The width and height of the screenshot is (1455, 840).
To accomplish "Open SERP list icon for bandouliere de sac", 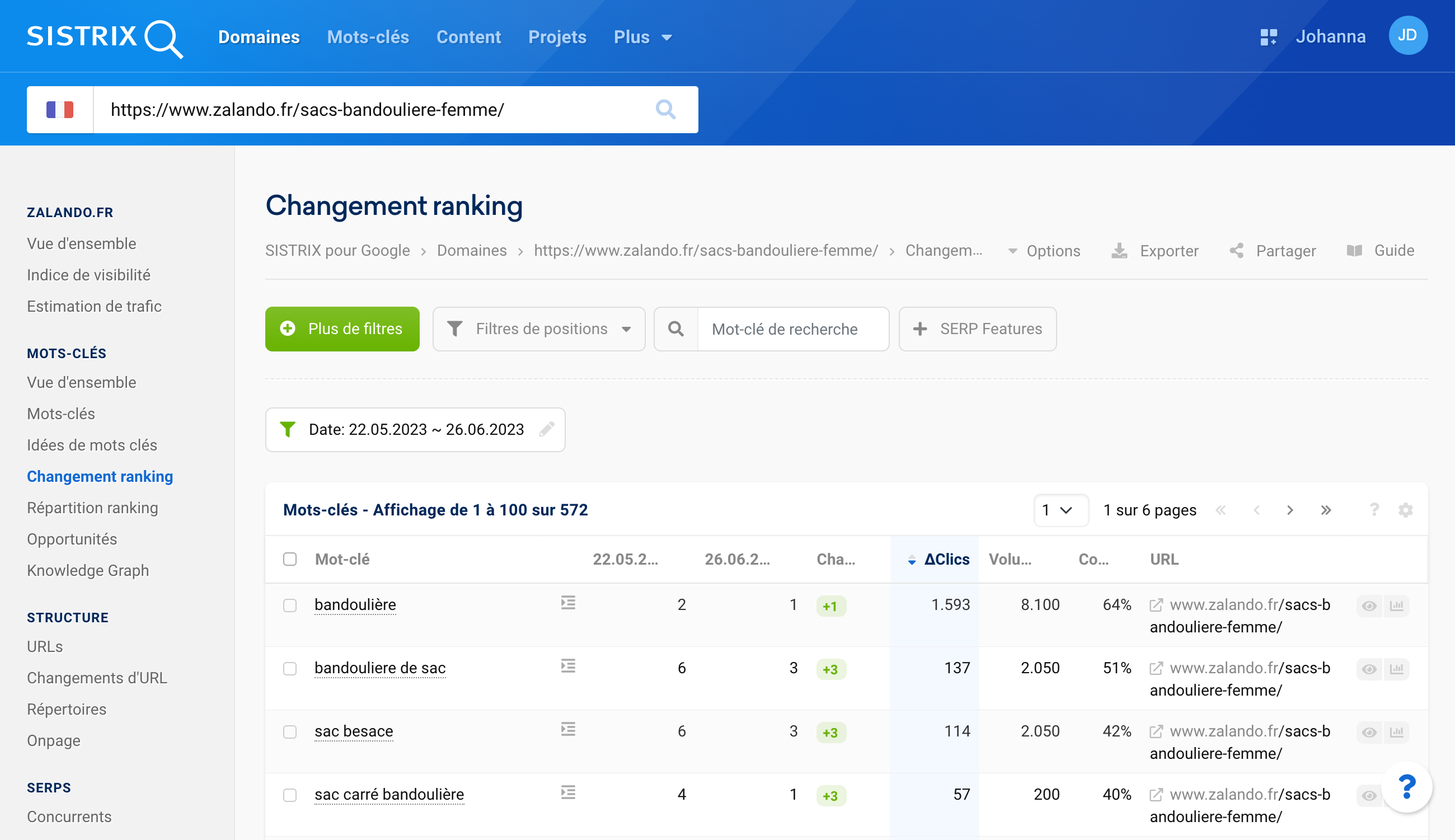I will point(567,667).
